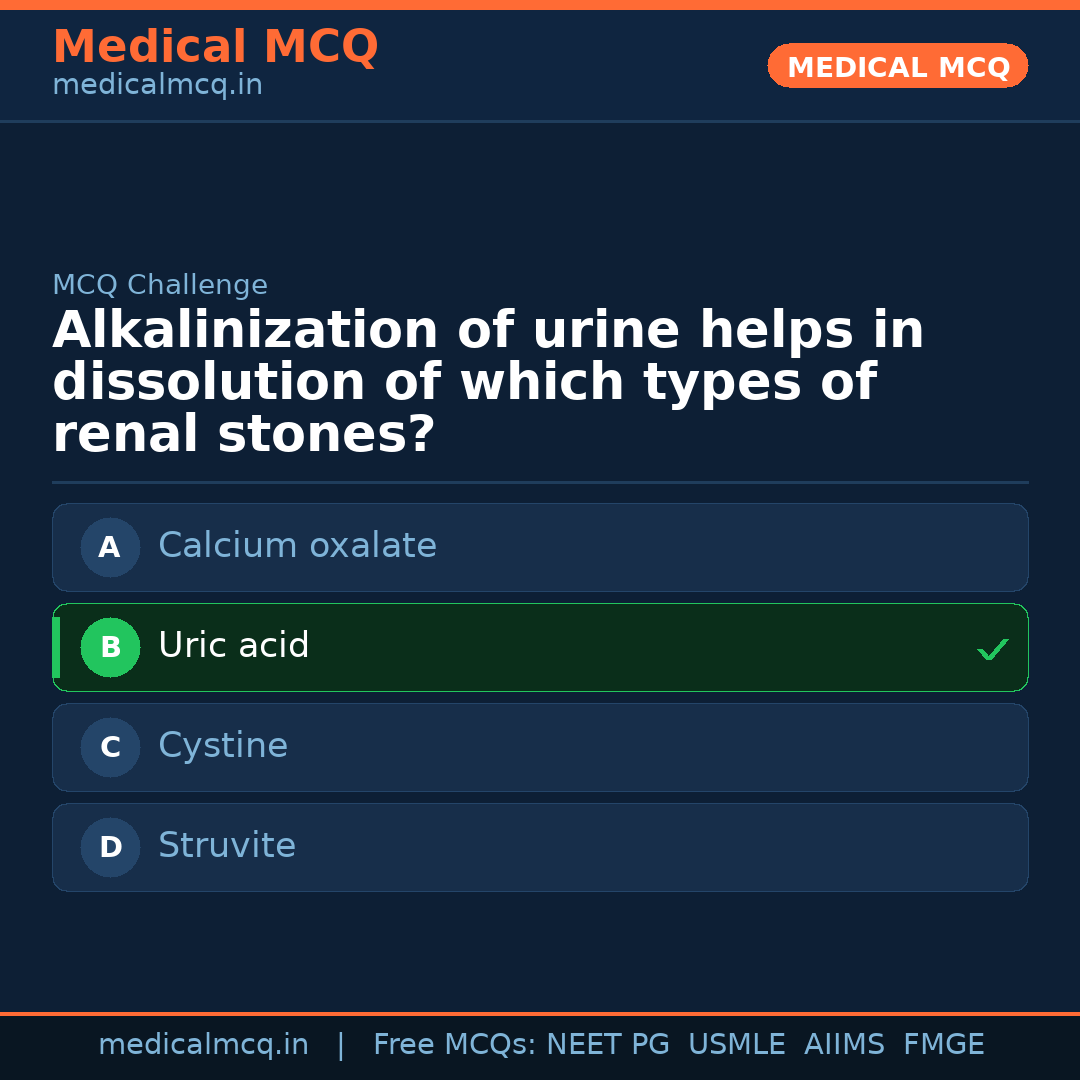
Task: Click the circular C badge icon
Action: coord(110,747)
